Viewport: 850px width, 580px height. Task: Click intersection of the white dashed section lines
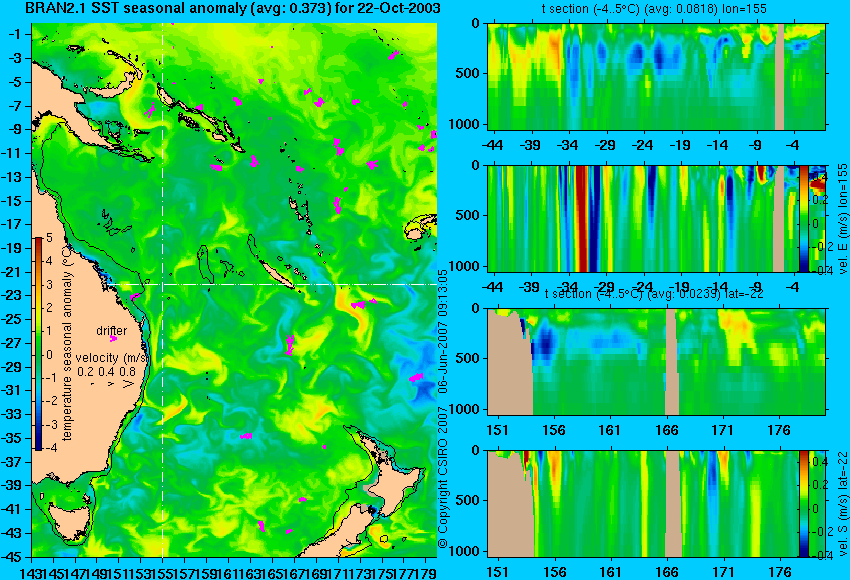tap(163, 284)
